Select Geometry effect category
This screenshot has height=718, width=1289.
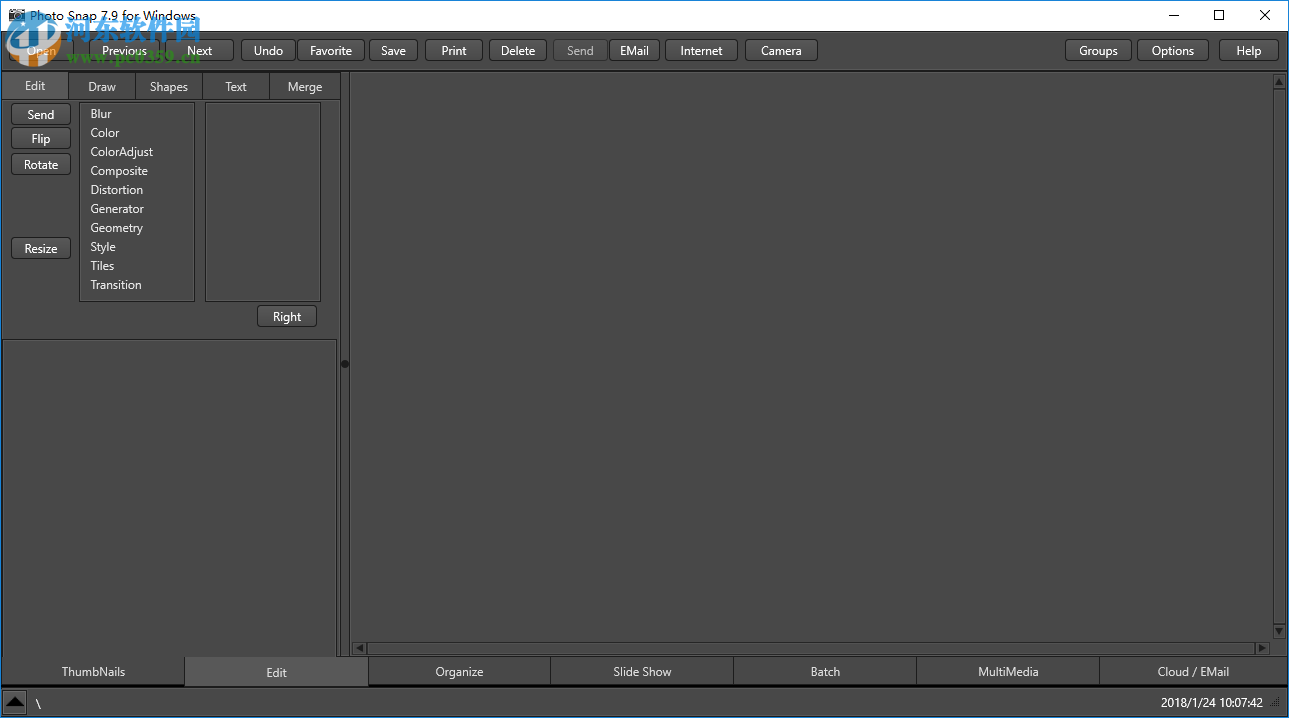[x=117, y=228]
